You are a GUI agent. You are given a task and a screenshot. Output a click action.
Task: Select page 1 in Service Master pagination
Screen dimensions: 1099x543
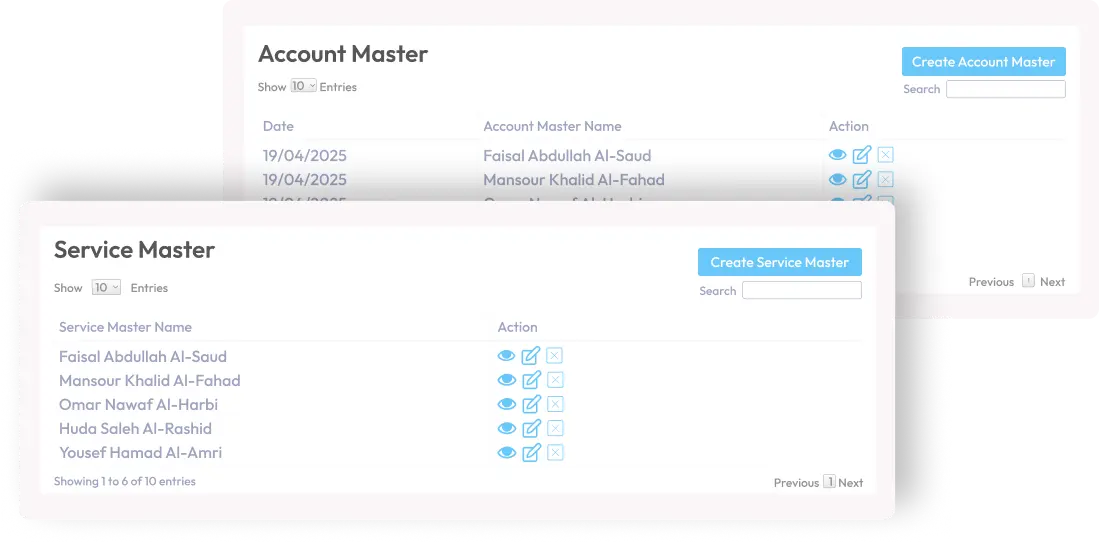point(829,482)
